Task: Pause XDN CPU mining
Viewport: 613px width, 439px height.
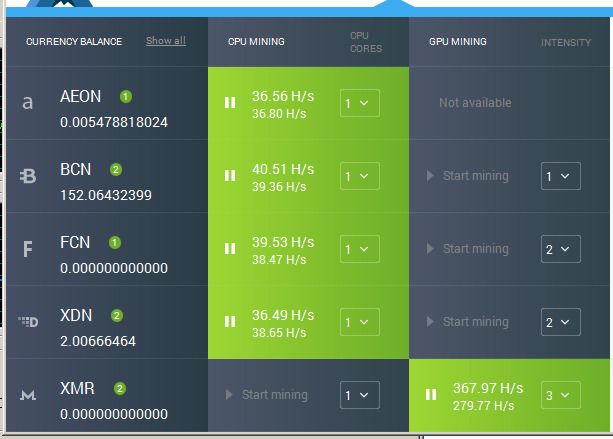Action: coord(230,322)
